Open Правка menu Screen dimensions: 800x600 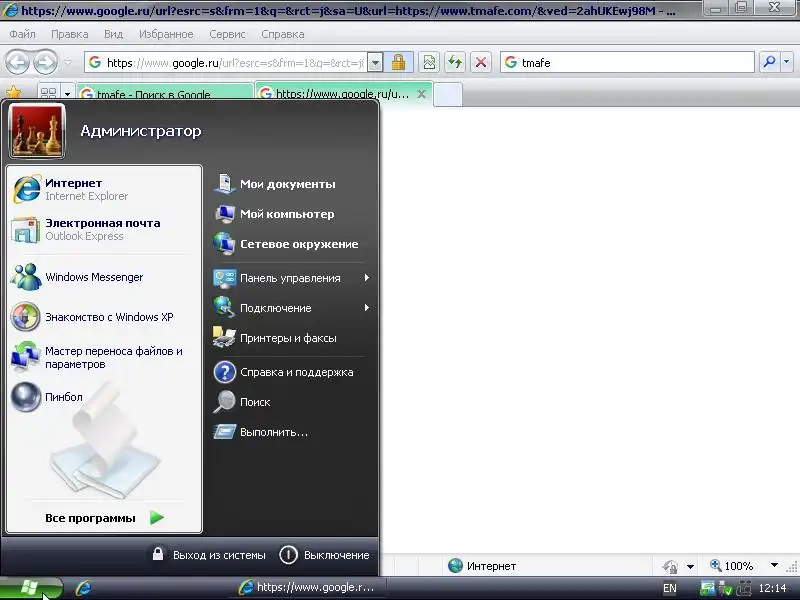click(69, 34)
